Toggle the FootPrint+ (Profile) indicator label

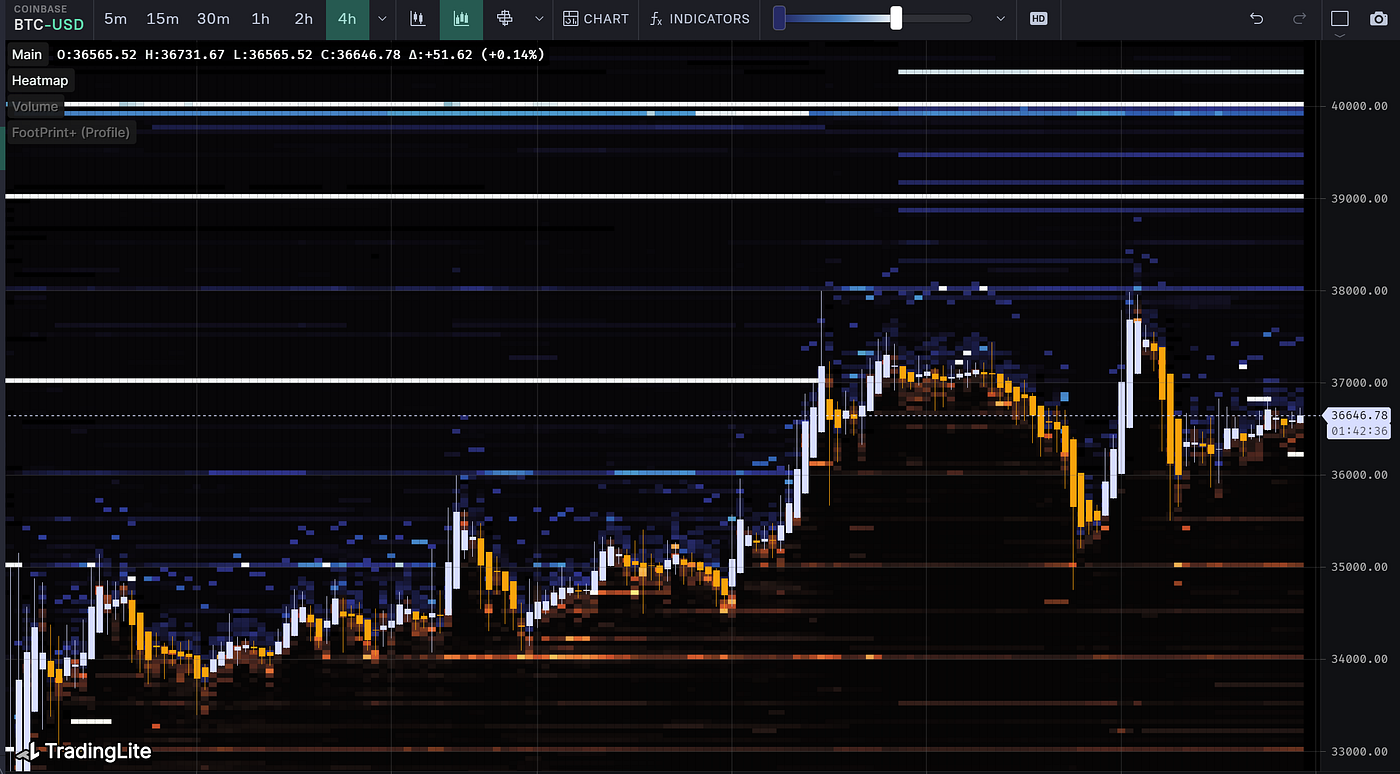click(70, 132)
